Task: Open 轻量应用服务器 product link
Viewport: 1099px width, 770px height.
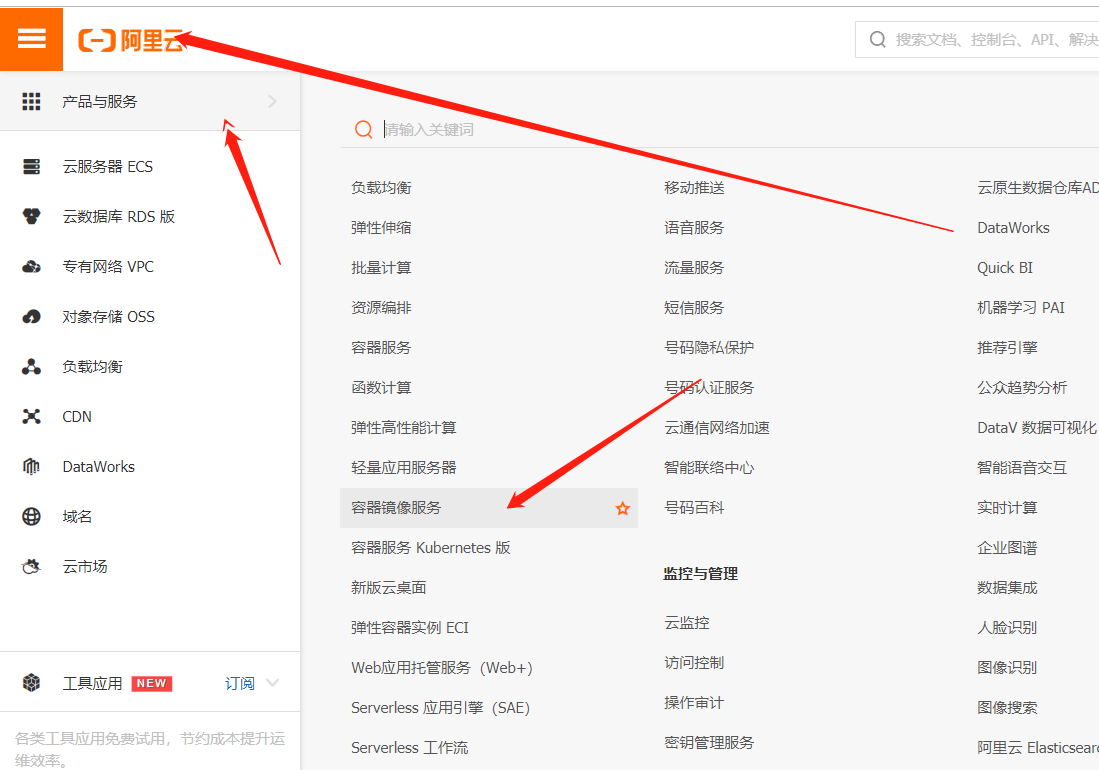Action: (404, 467)
